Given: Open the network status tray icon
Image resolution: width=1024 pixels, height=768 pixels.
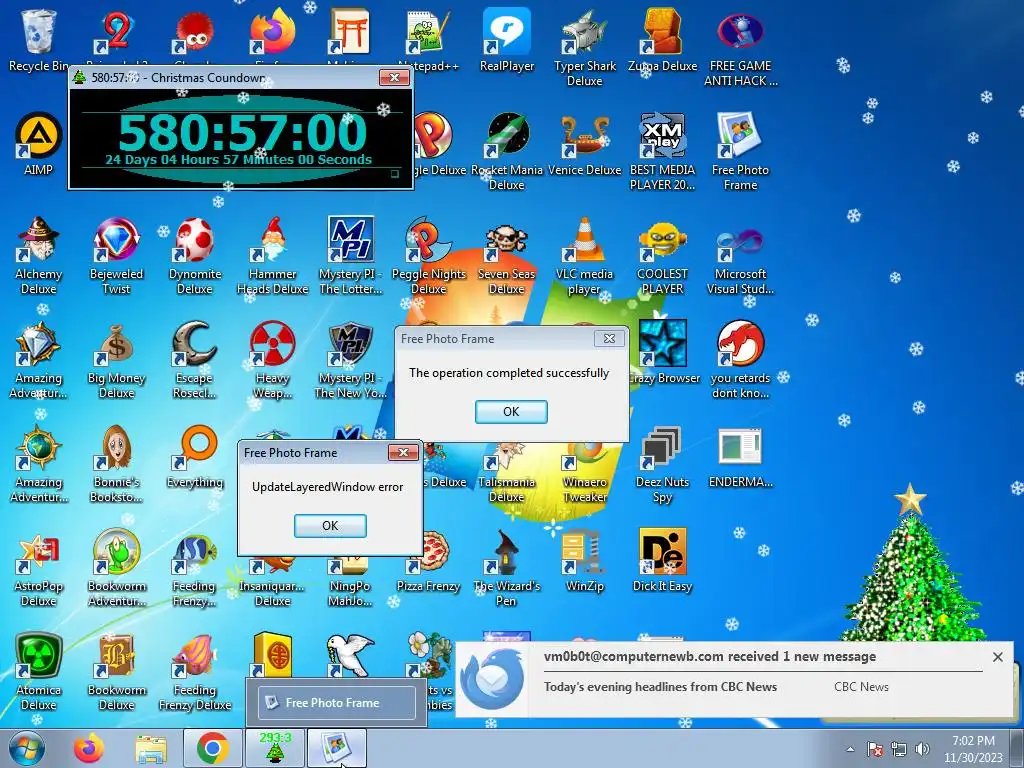Looking at the screenshot, I should [899, 749].
